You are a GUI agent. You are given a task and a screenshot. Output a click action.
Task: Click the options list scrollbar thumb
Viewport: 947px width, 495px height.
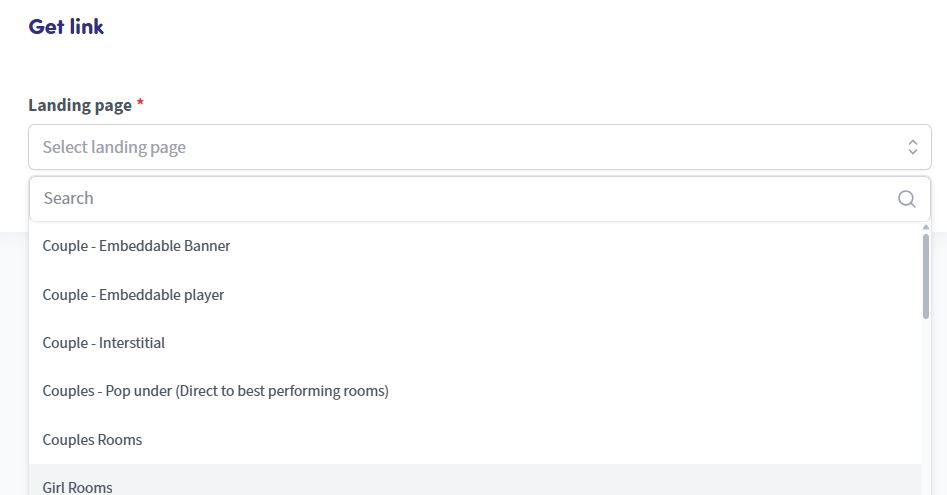pos(926,275)
